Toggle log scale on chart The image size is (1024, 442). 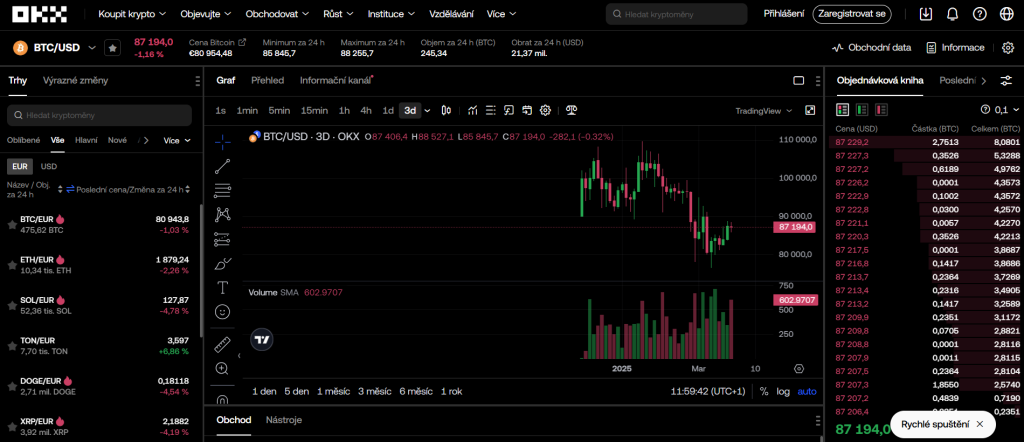(x=782, y=391)
